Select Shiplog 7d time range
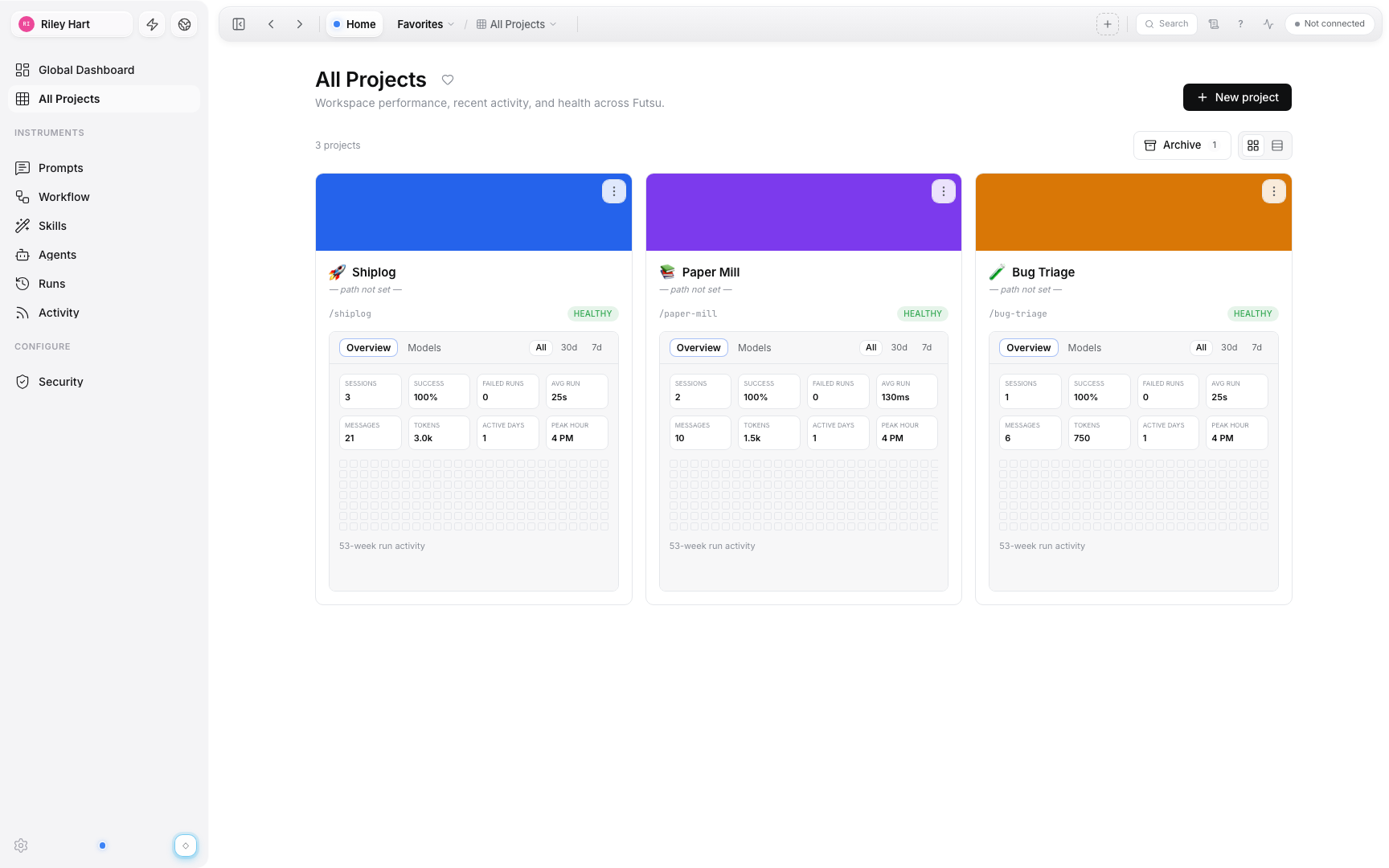 pos(596,348)
